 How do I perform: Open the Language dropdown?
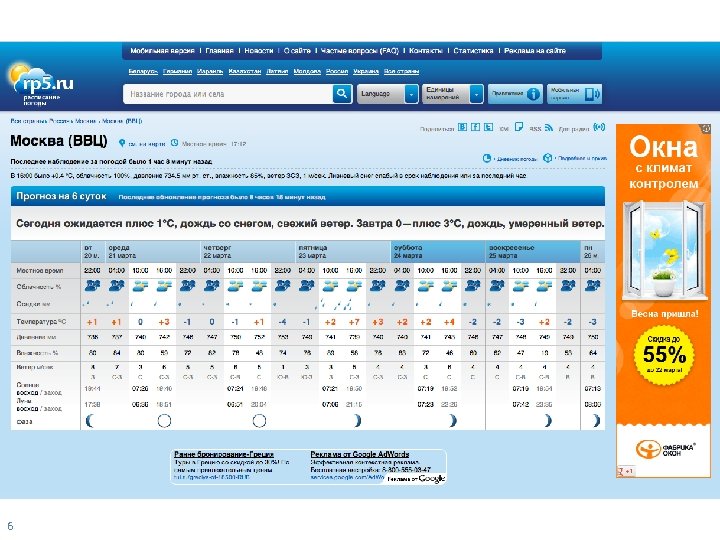click(x=388, y=94)
